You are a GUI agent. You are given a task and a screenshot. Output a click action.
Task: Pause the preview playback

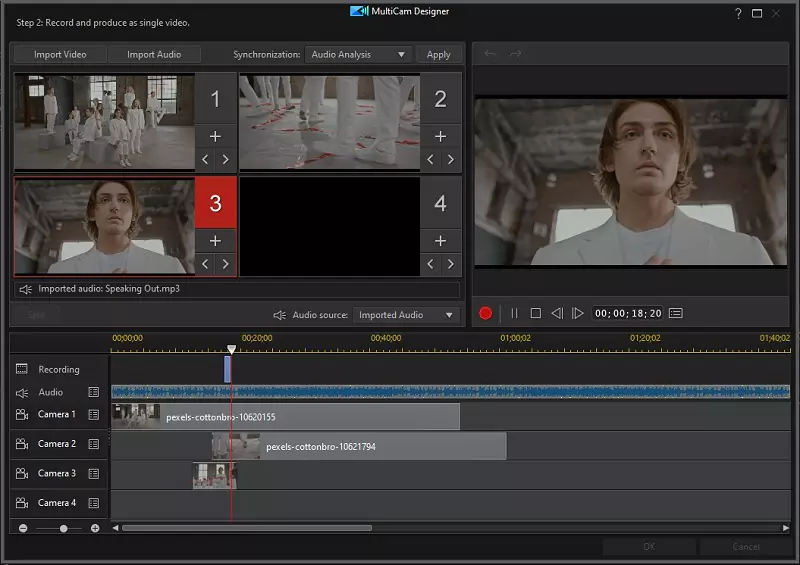[514, 313]
